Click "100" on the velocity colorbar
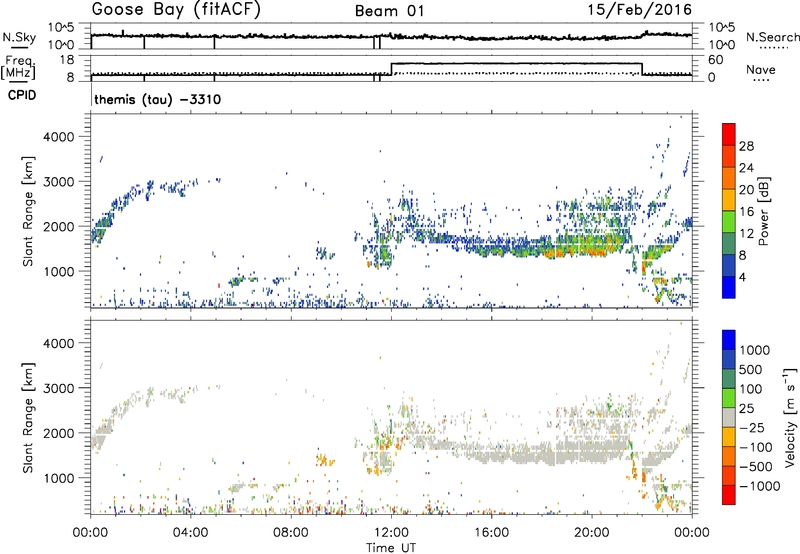The height and width of the screenshot is (554, 800). click(x=751, y=389)
